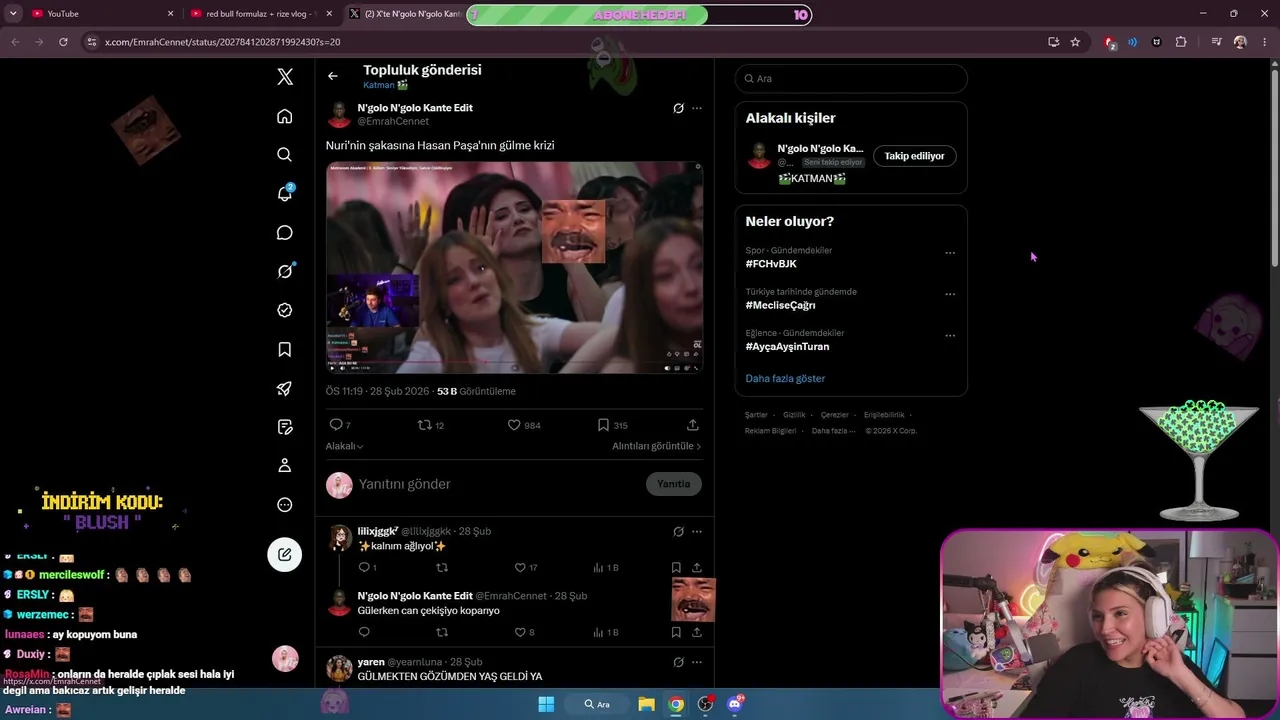Open the verified badge sidebar icon

pos(285,310)
